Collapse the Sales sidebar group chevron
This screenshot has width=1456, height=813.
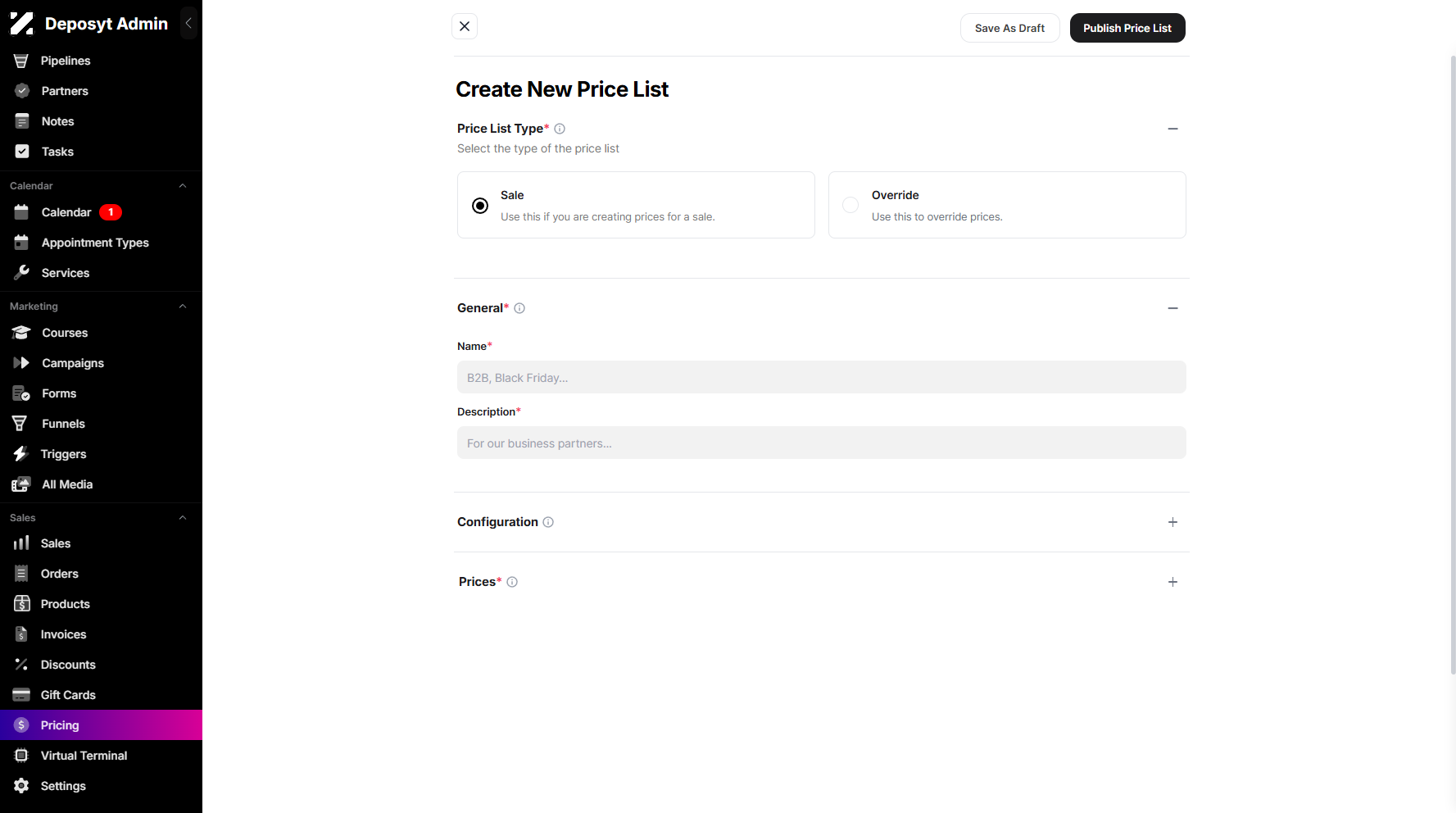click(x=183, y=518)
